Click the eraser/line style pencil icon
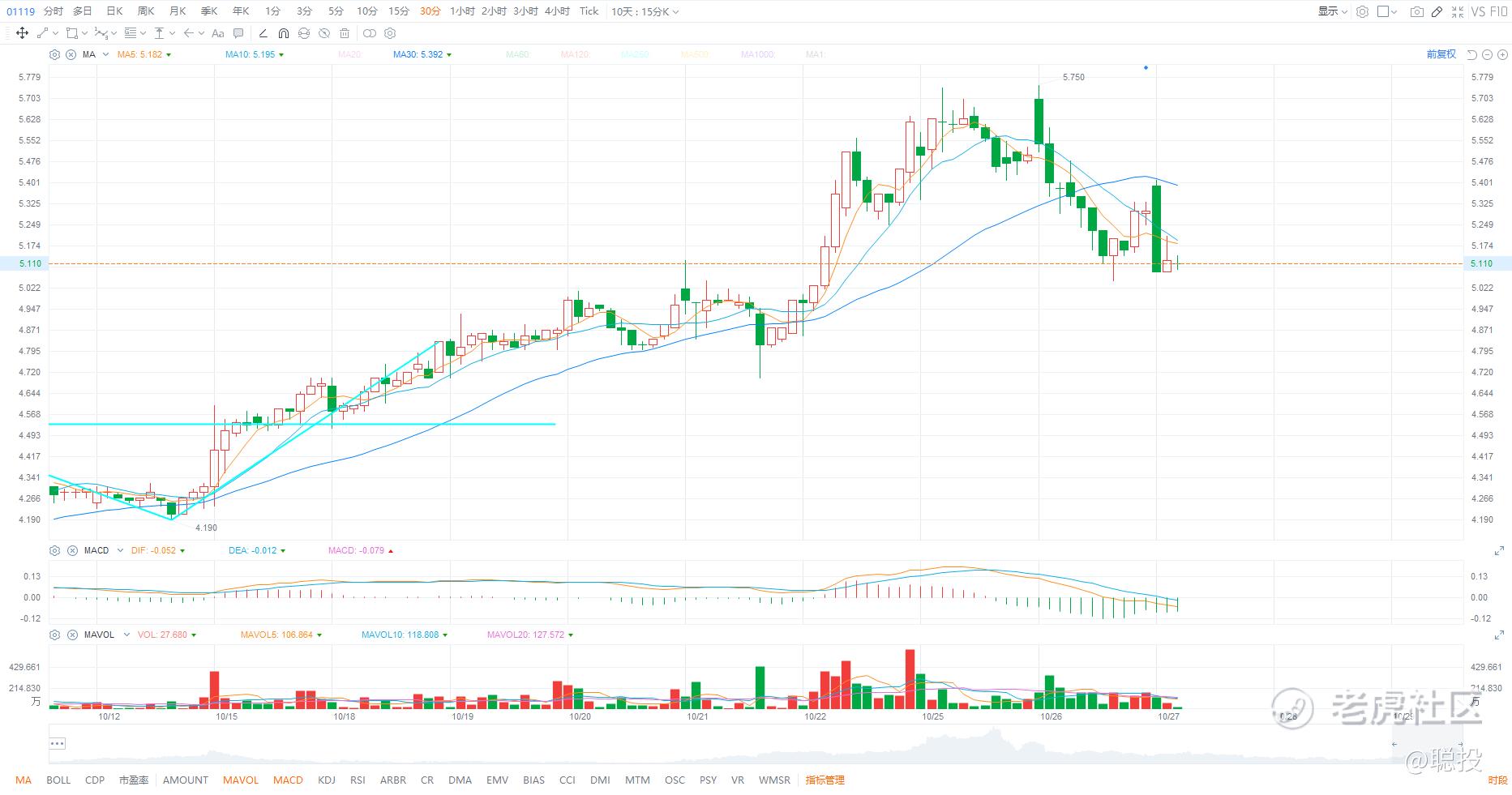 click(263, 33)
